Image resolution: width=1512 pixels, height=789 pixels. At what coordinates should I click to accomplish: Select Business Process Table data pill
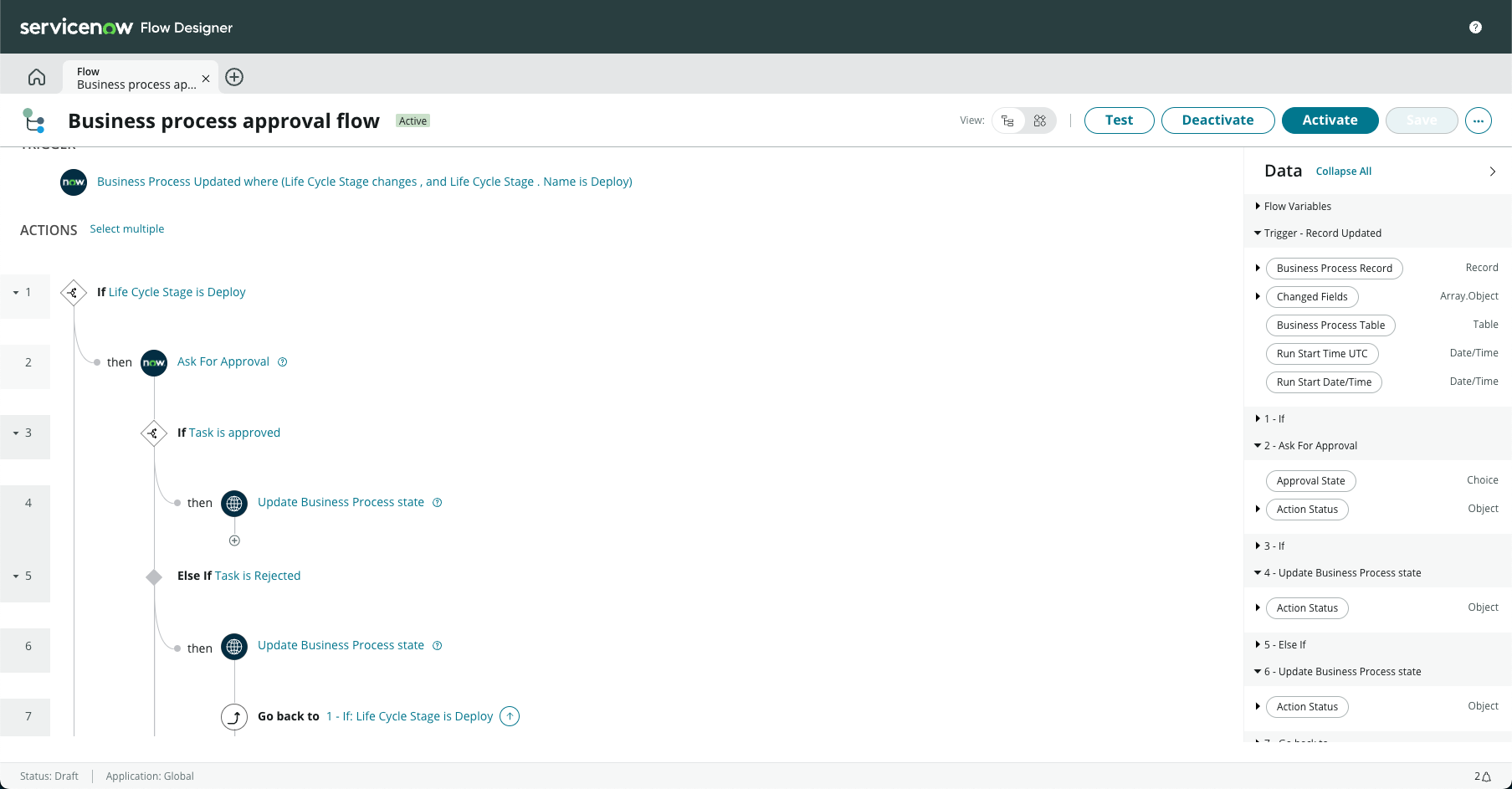point(1330,325)
